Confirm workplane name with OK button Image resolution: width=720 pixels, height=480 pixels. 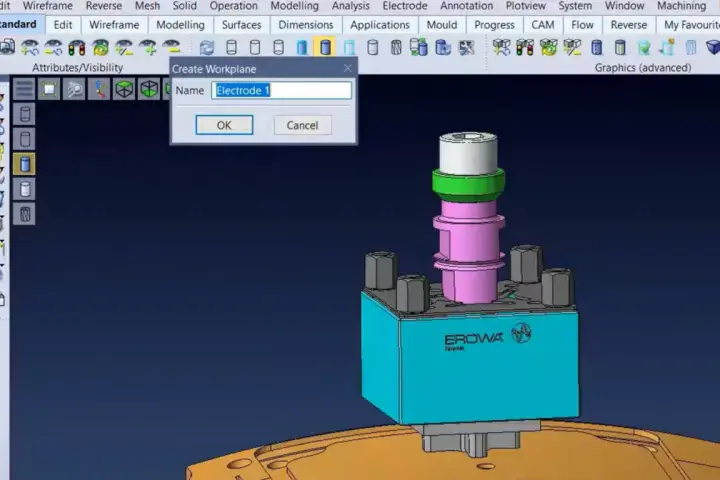(224, 125)
